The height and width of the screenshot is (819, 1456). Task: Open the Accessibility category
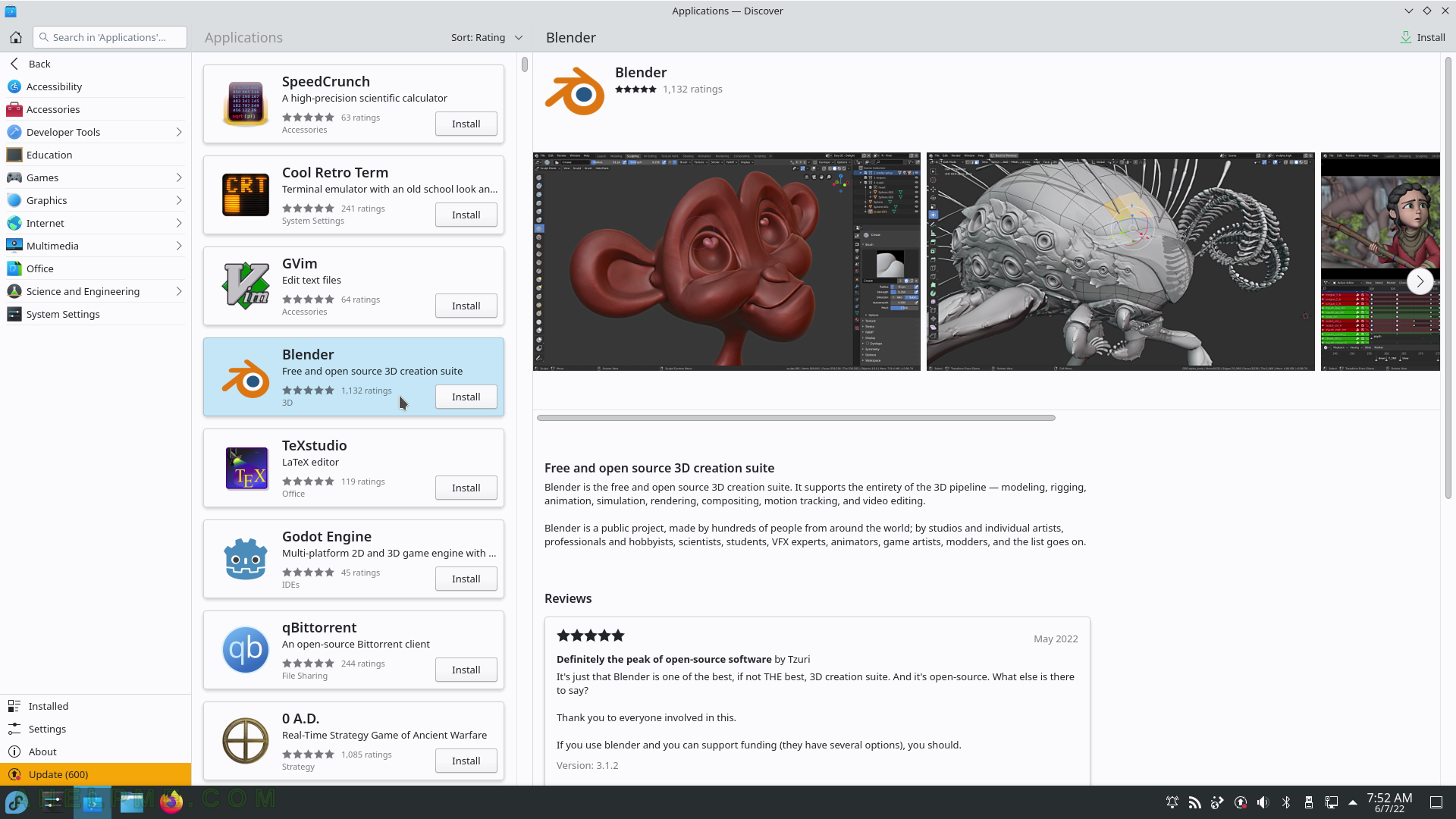pyautogui.click(x=96, y=86)
